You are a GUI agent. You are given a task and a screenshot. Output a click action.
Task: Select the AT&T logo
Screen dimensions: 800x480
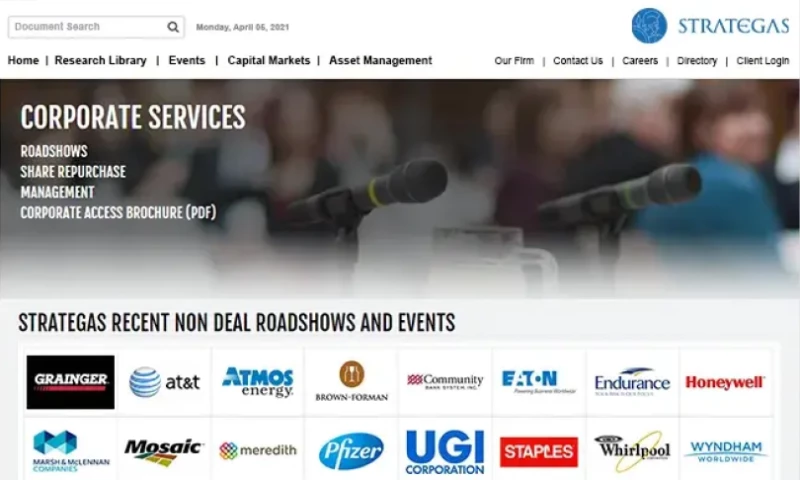(164, 382)
